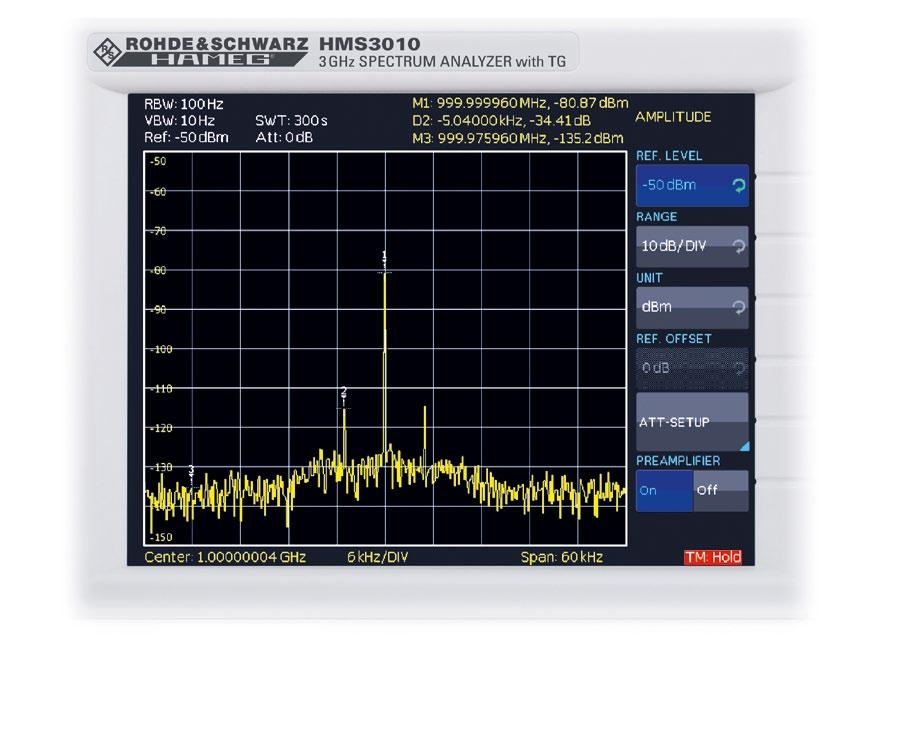Image resolution: width=898 pixels, height=736 pixels.
Task: Click the TM: Hold status indicator
Action: point(712,557)
